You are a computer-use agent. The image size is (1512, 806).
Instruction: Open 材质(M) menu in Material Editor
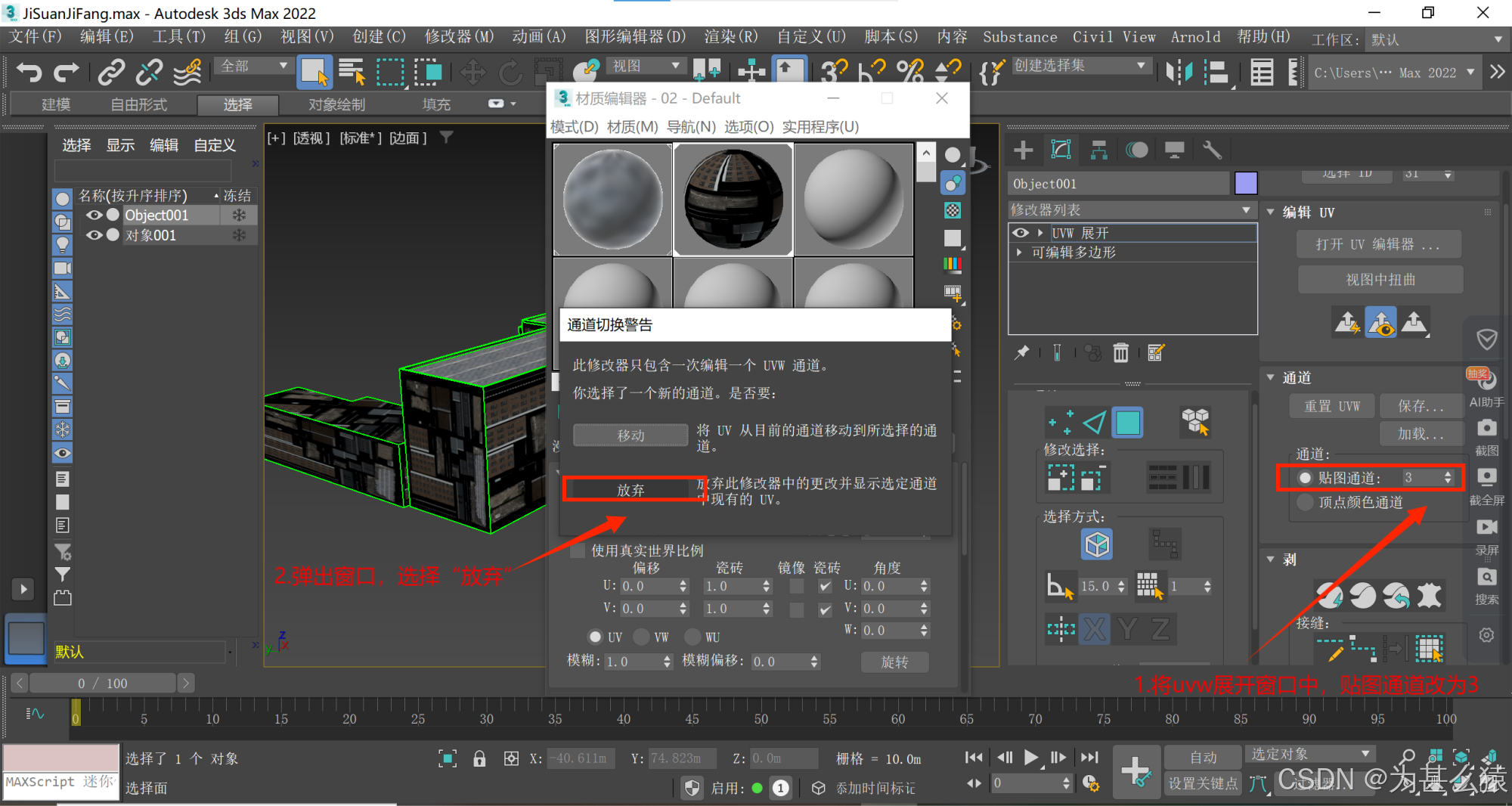pyautogui.click(x=632, y=127)
